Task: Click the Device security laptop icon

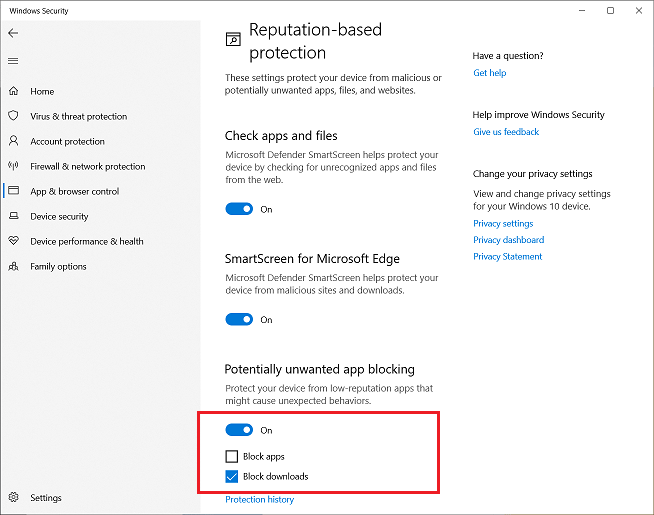Action: 13,216
